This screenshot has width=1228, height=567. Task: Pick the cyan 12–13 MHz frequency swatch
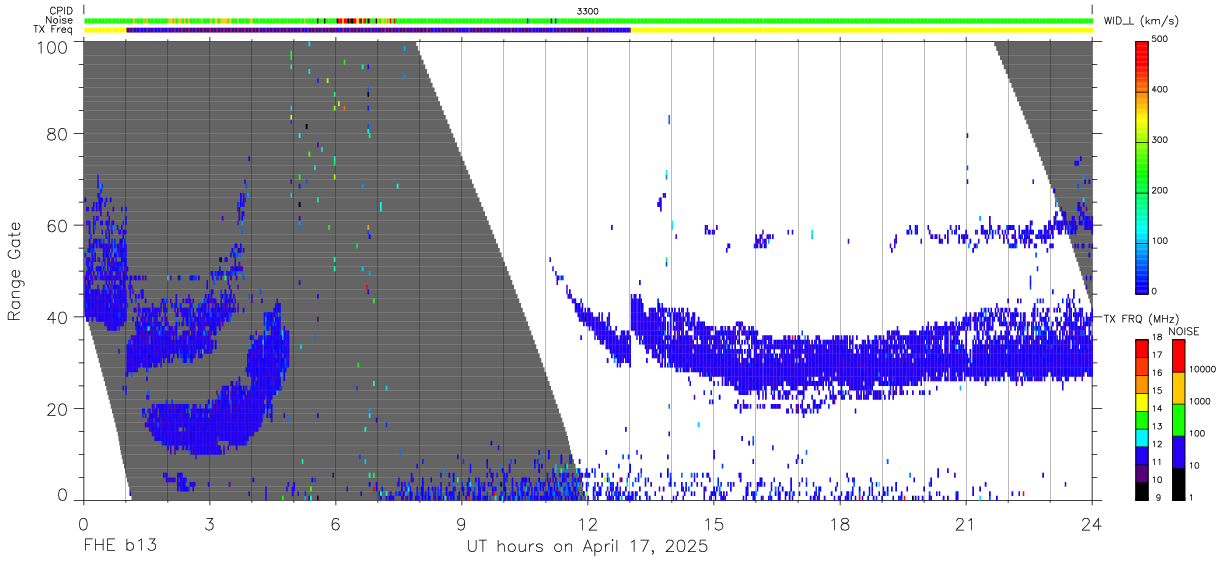pyautogui.click(x=1141, y=438)
